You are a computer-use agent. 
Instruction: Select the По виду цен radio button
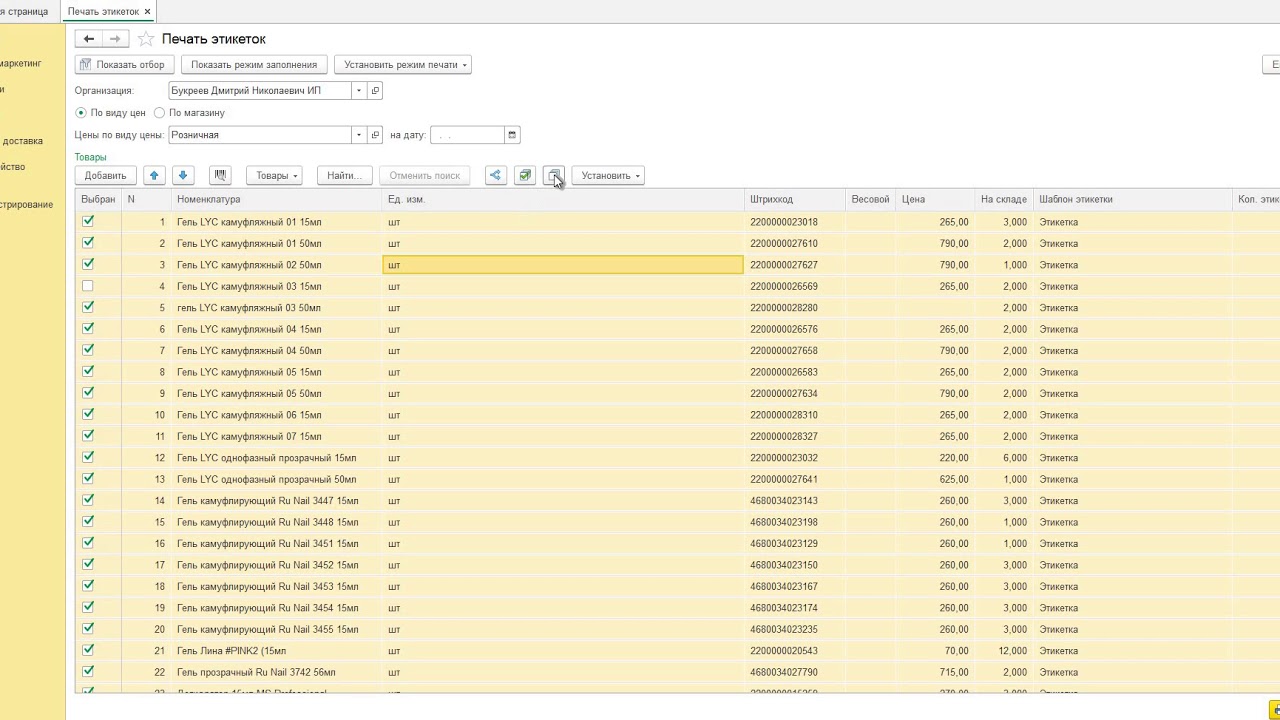pos(81,113)
